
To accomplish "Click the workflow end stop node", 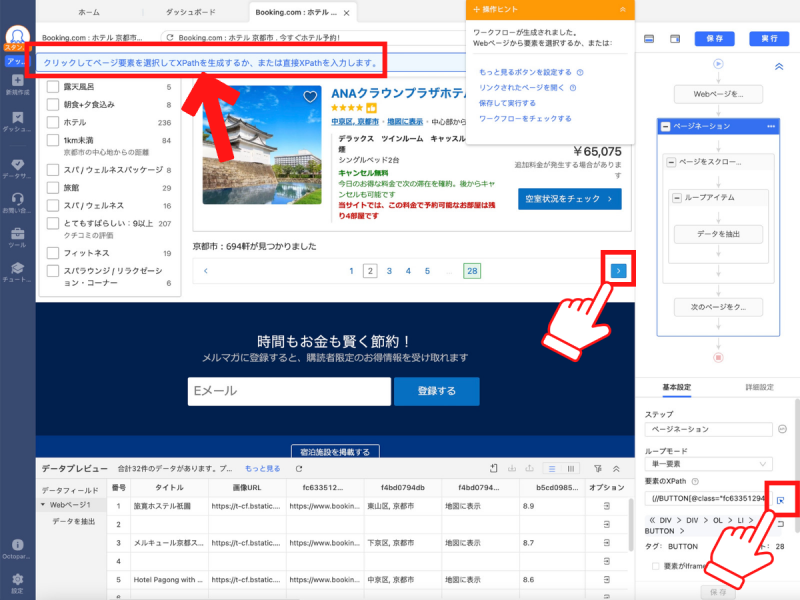I will 718,357.
